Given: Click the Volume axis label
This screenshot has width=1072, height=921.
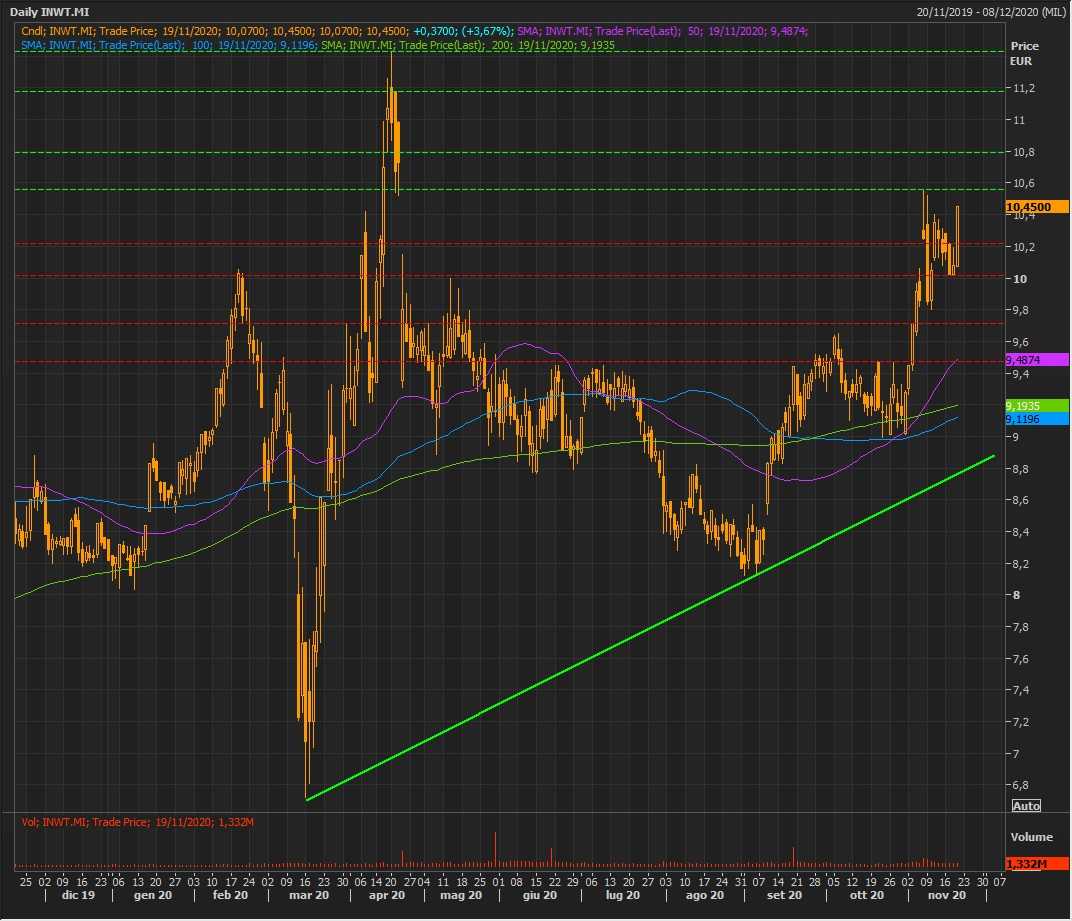Looking at the screenshot, I should (1031, 837).
